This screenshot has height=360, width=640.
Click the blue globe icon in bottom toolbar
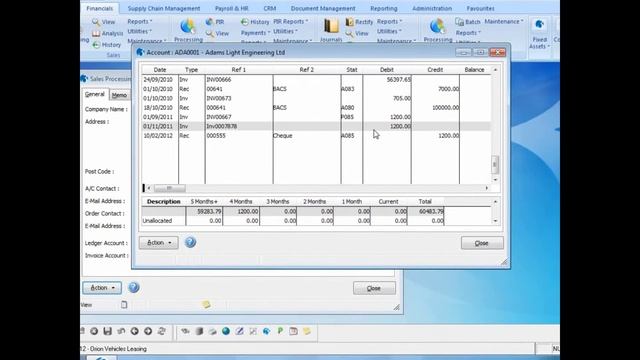[x=226, y=331]
